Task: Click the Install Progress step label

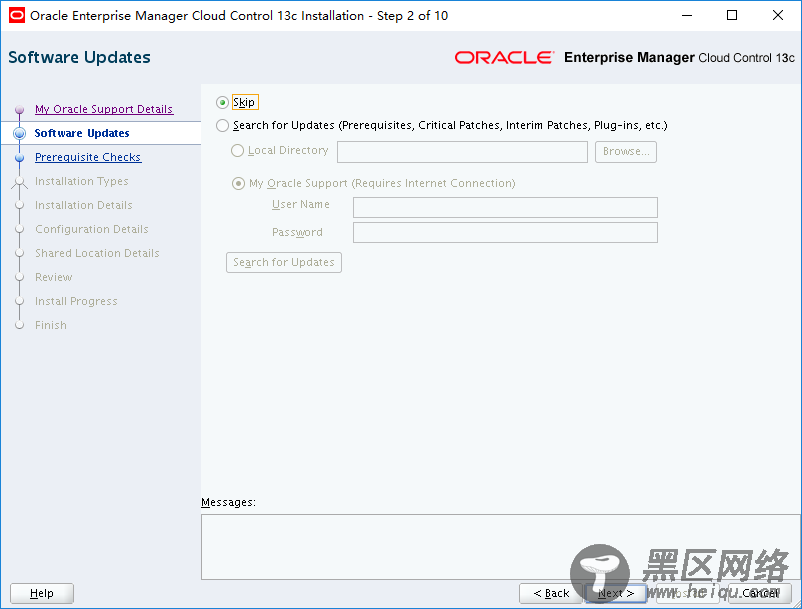Action: click(x=76, y=301)
